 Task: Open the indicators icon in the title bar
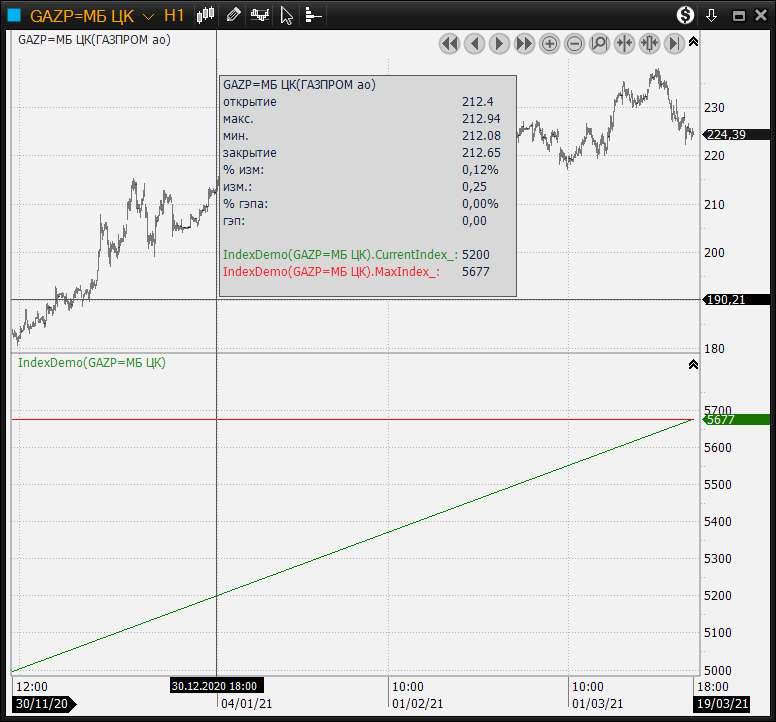(260, 15)
